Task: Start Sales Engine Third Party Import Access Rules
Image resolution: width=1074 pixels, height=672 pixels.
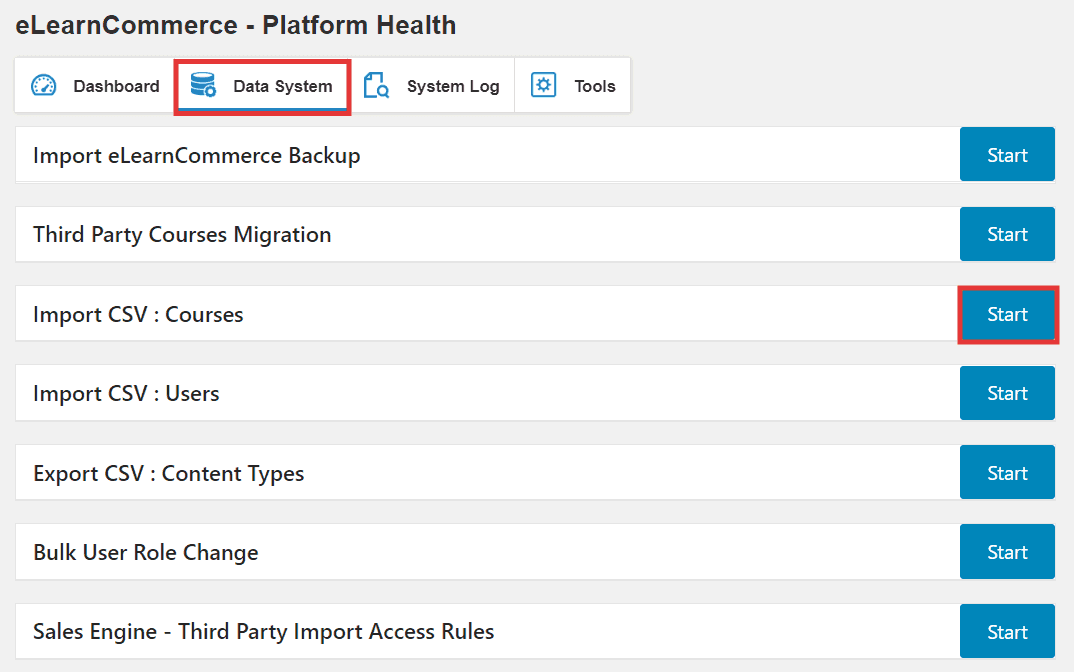Action: pos(1007,632)
